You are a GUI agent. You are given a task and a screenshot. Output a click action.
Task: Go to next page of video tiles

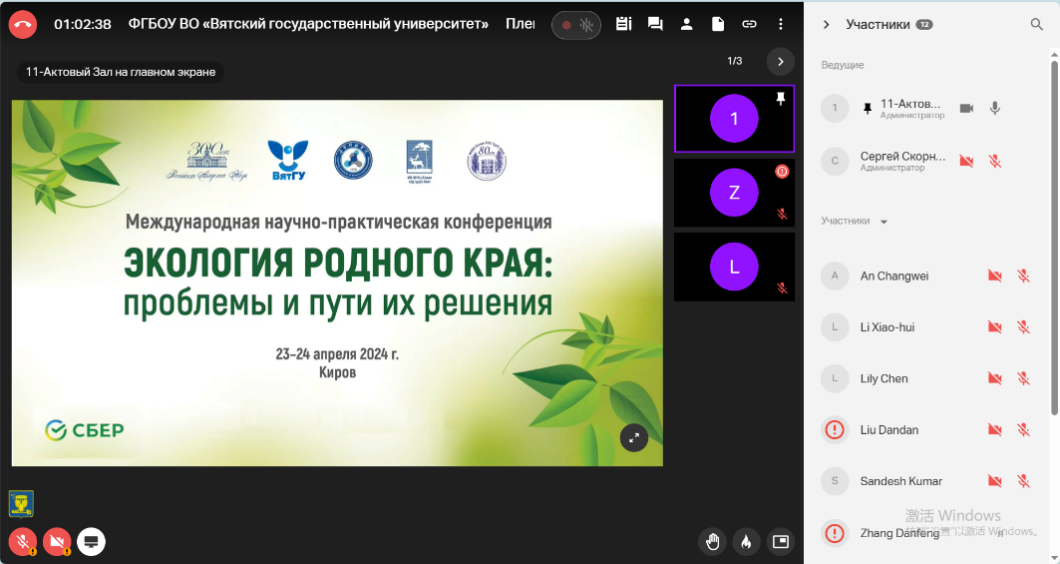(780, 62)
